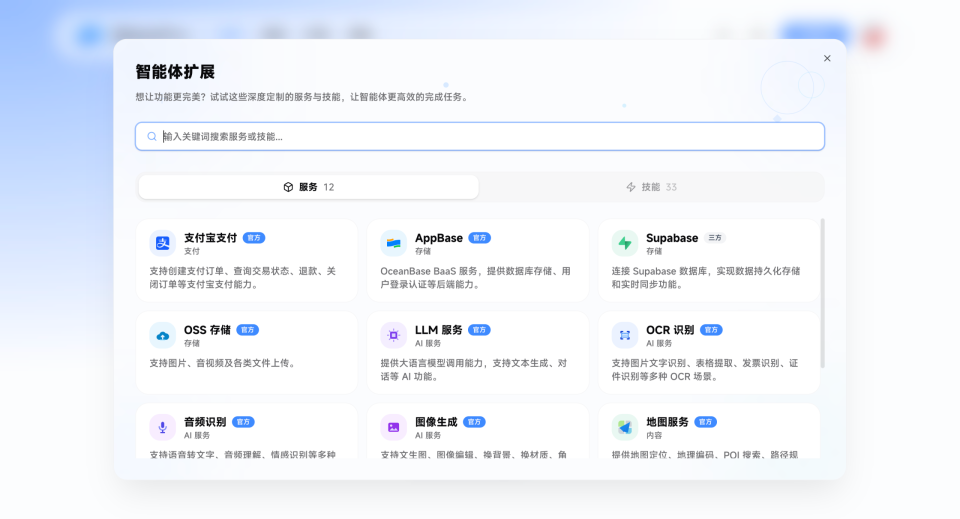The image size is (960, 519).
Task: Click the text 支持图片、音视频及各类文件上传
Action: [224, 363]
